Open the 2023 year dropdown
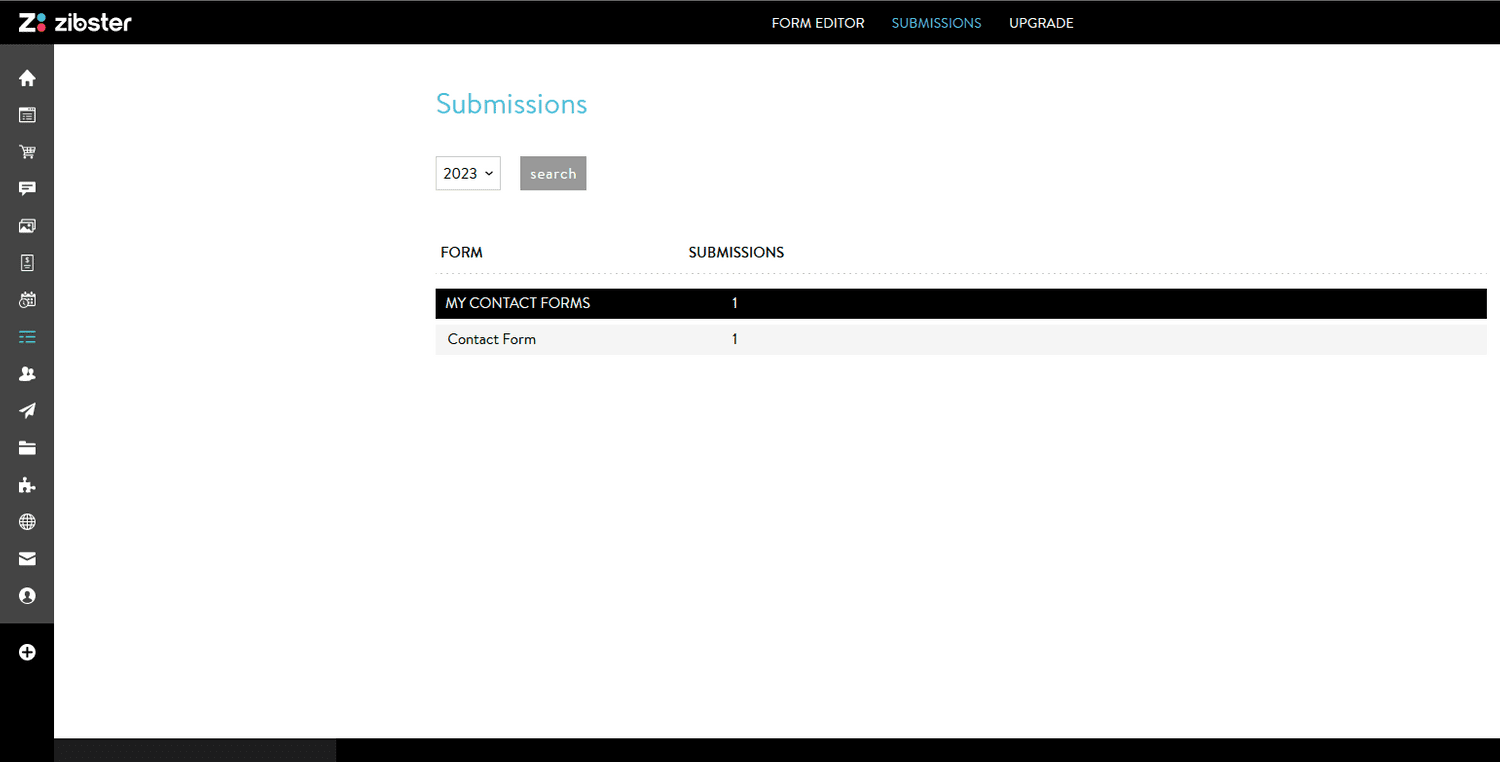Viewport: 1500px width, 762px height. (x=467, y=173)
